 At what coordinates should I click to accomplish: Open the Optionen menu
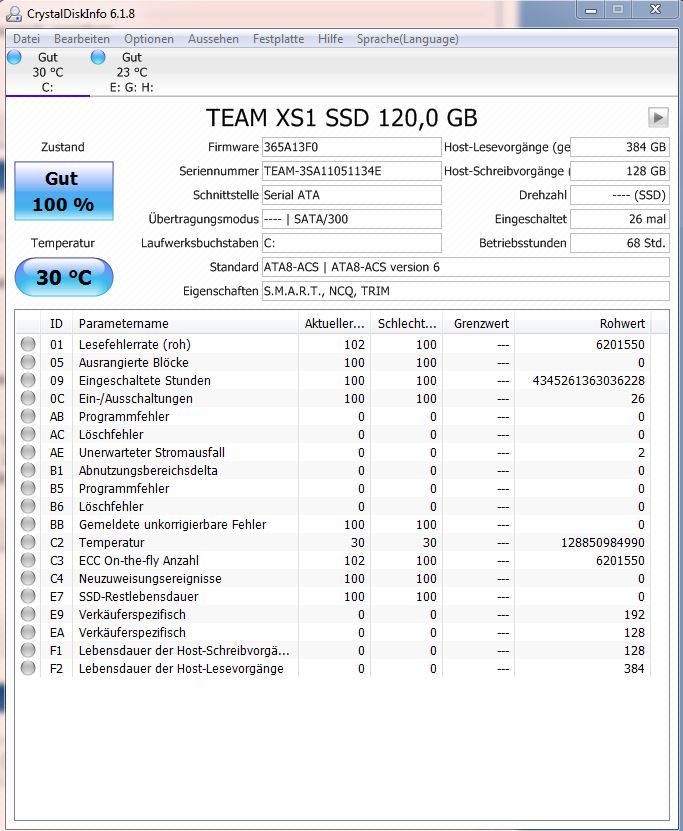click(149, 39)
